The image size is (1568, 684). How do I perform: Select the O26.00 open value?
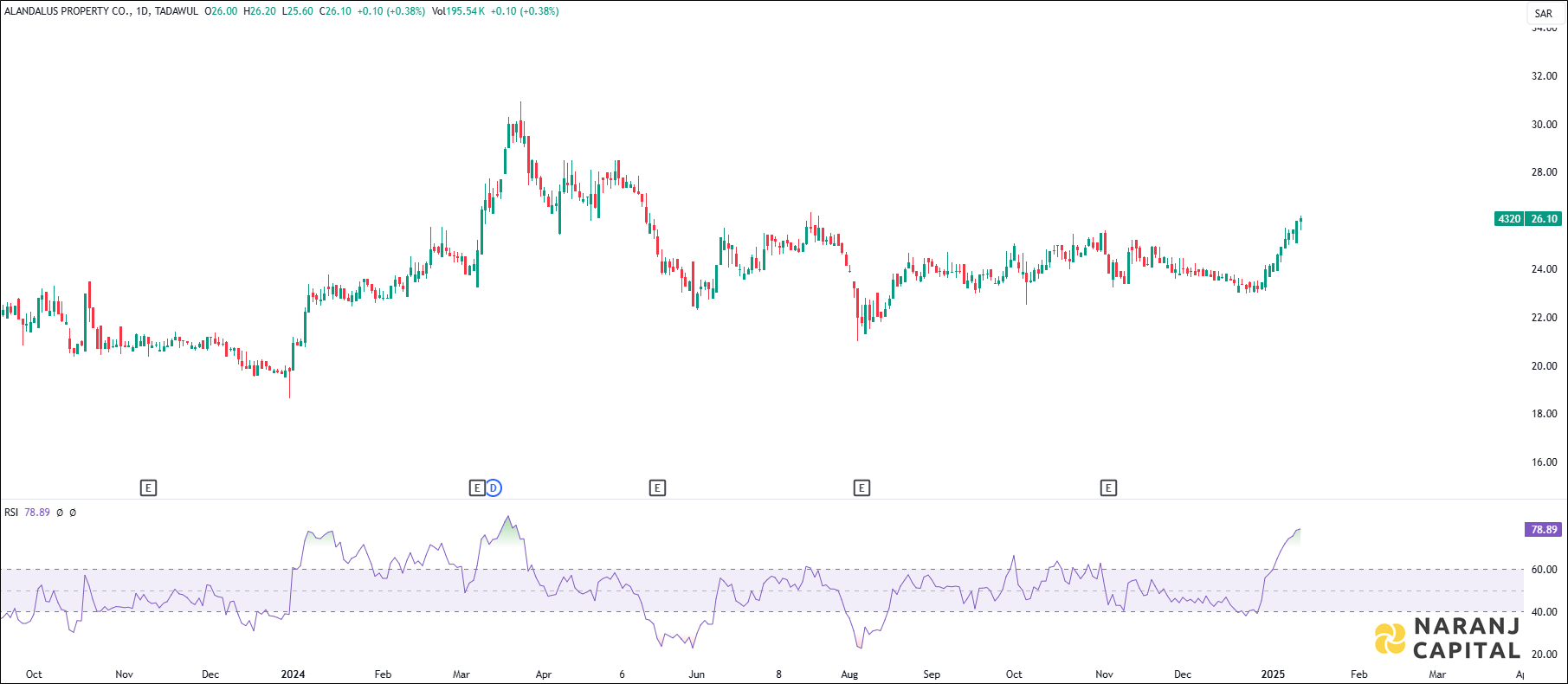tap(221, 11)
